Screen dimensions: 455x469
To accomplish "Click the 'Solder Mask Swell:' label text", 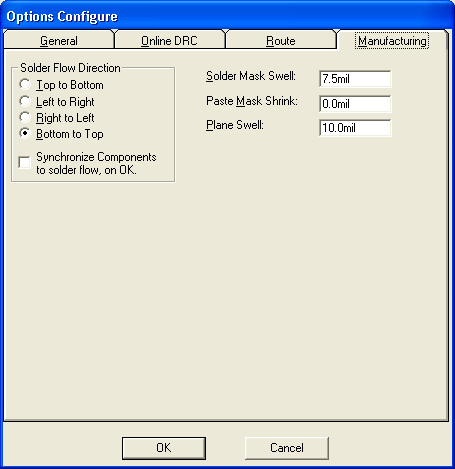I will coord(251,76).
